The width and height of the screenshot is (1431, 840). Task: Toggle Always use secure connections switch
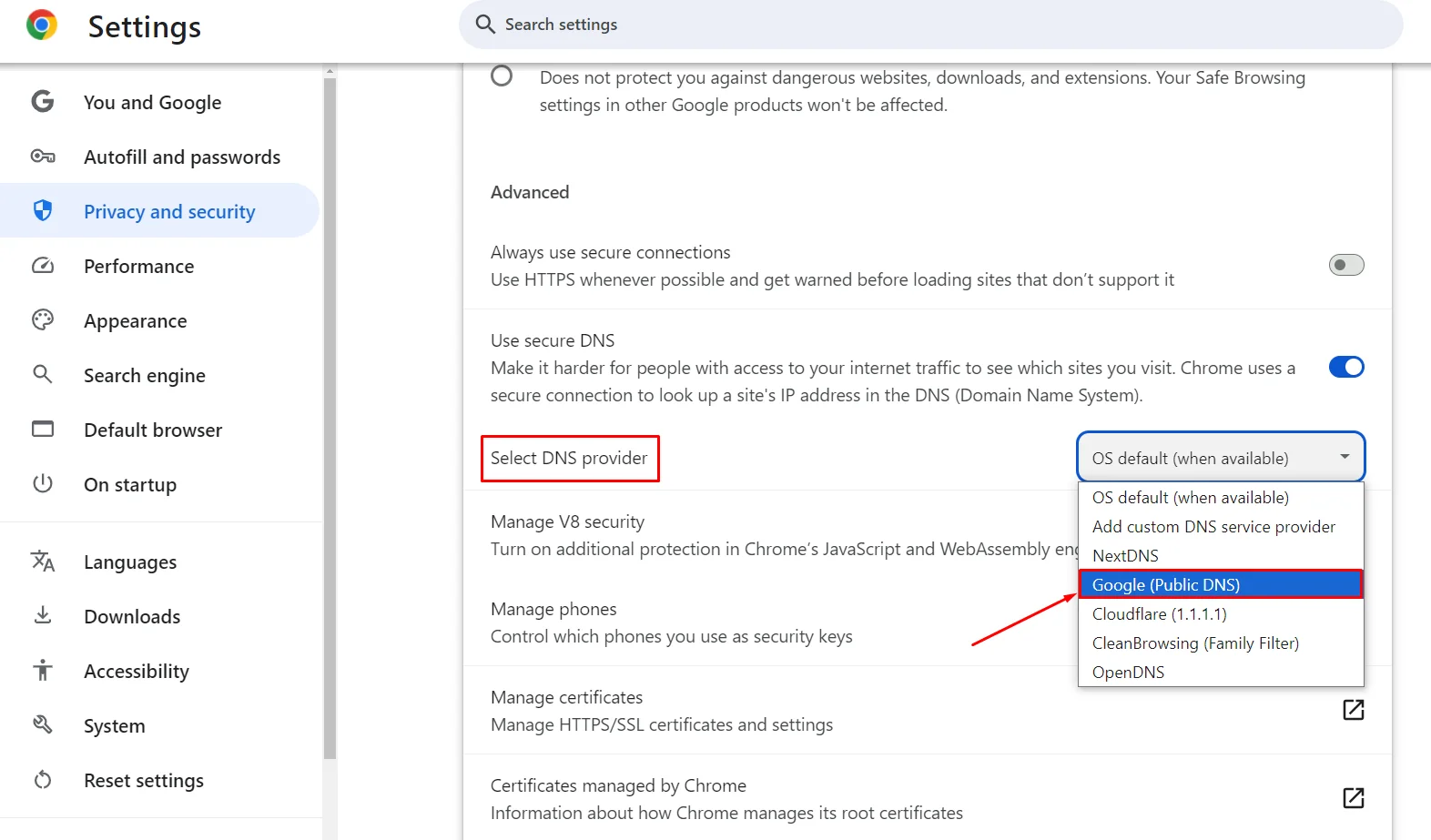click(1346, 265)
